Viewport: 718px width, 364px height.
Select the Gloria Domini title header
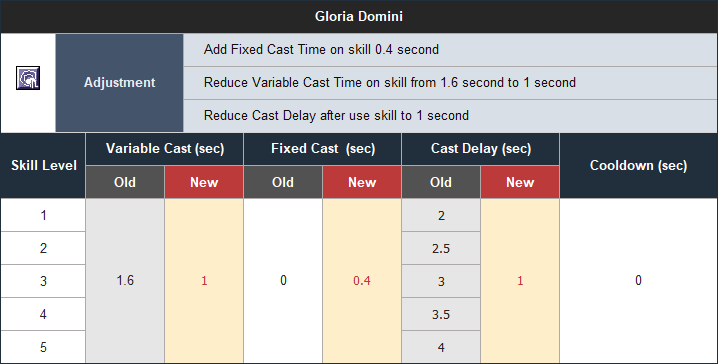click(359, 16)
